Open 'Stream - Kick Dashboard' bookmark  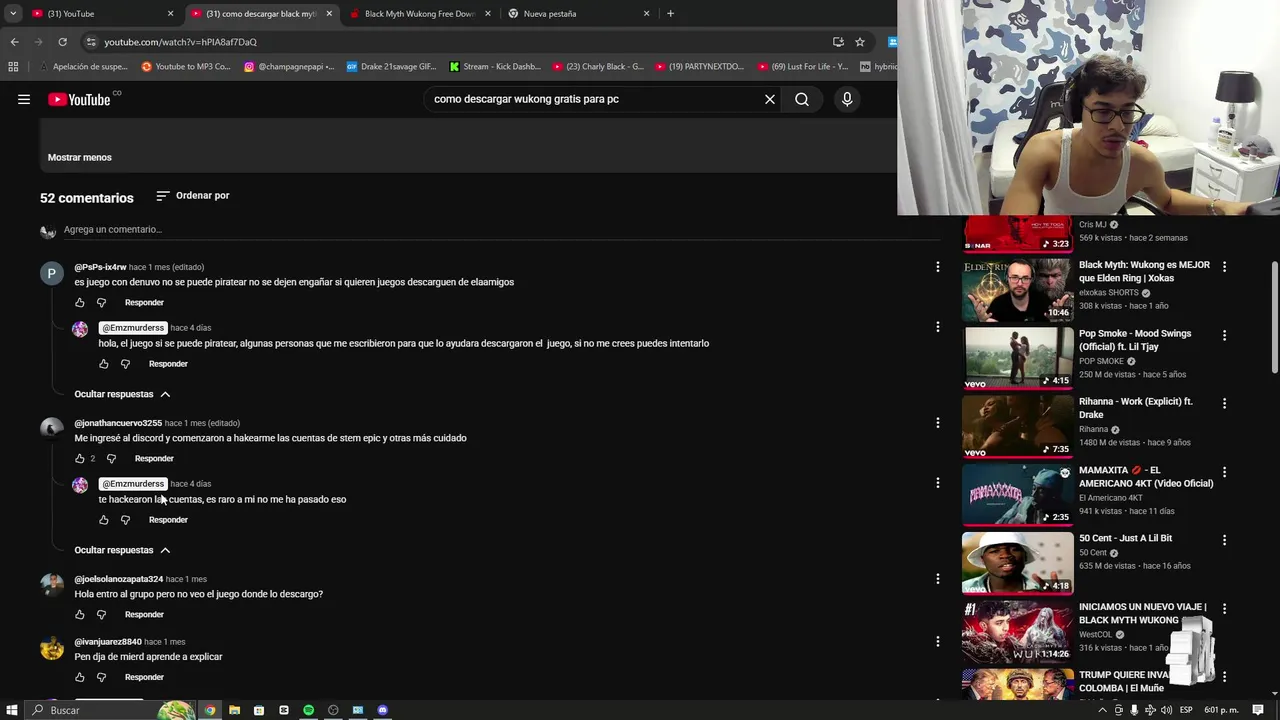(x=495, y=67)
